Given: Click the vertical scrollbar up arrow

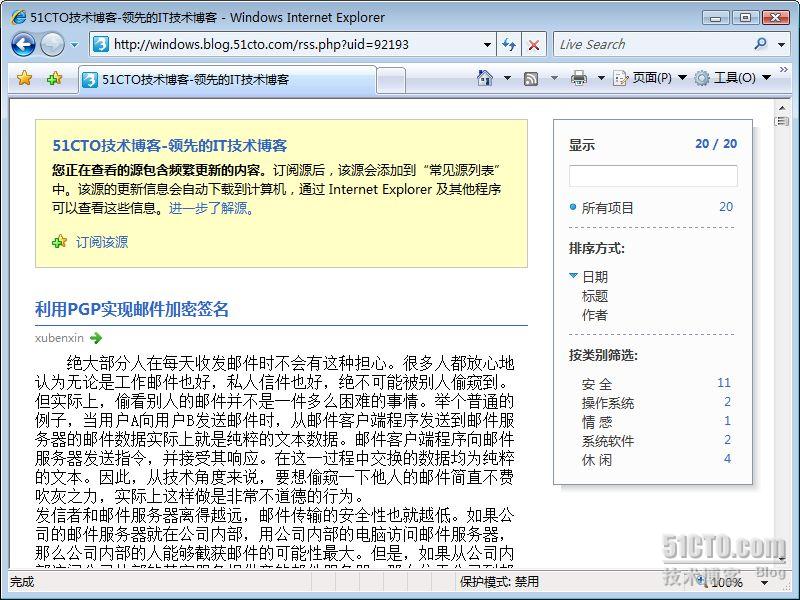Looking at the screenshot, I should [782, 108].
